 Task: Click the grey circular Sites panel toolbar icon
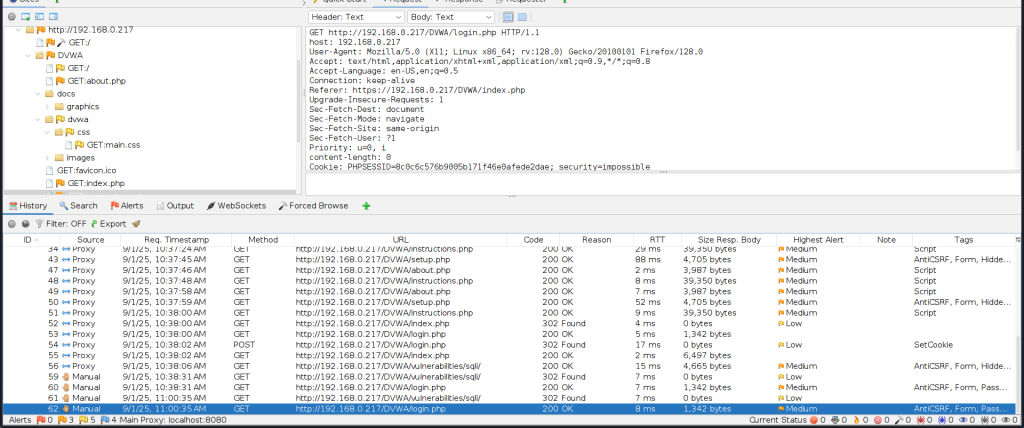(12, 16)
